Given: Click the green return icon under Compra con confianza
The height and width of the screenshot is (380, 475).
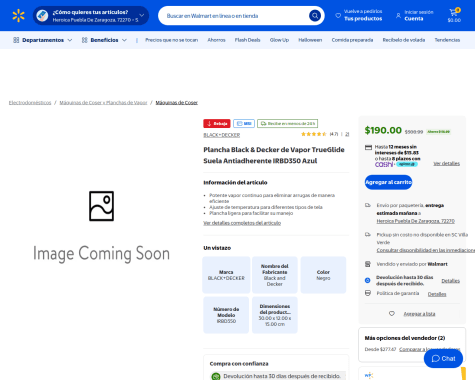Looking at the screenshot, I should tap(216, 376).
